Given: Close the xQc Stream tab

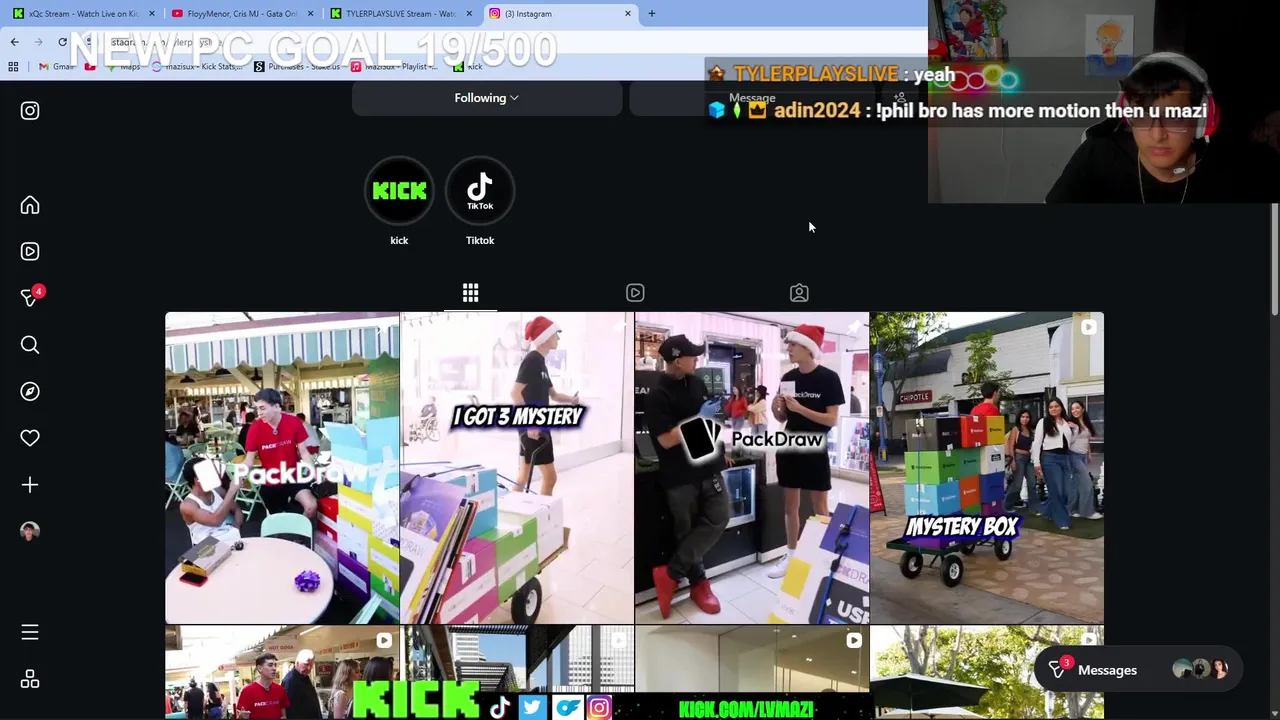Looking at the screenshot, I should click(152, 14).
